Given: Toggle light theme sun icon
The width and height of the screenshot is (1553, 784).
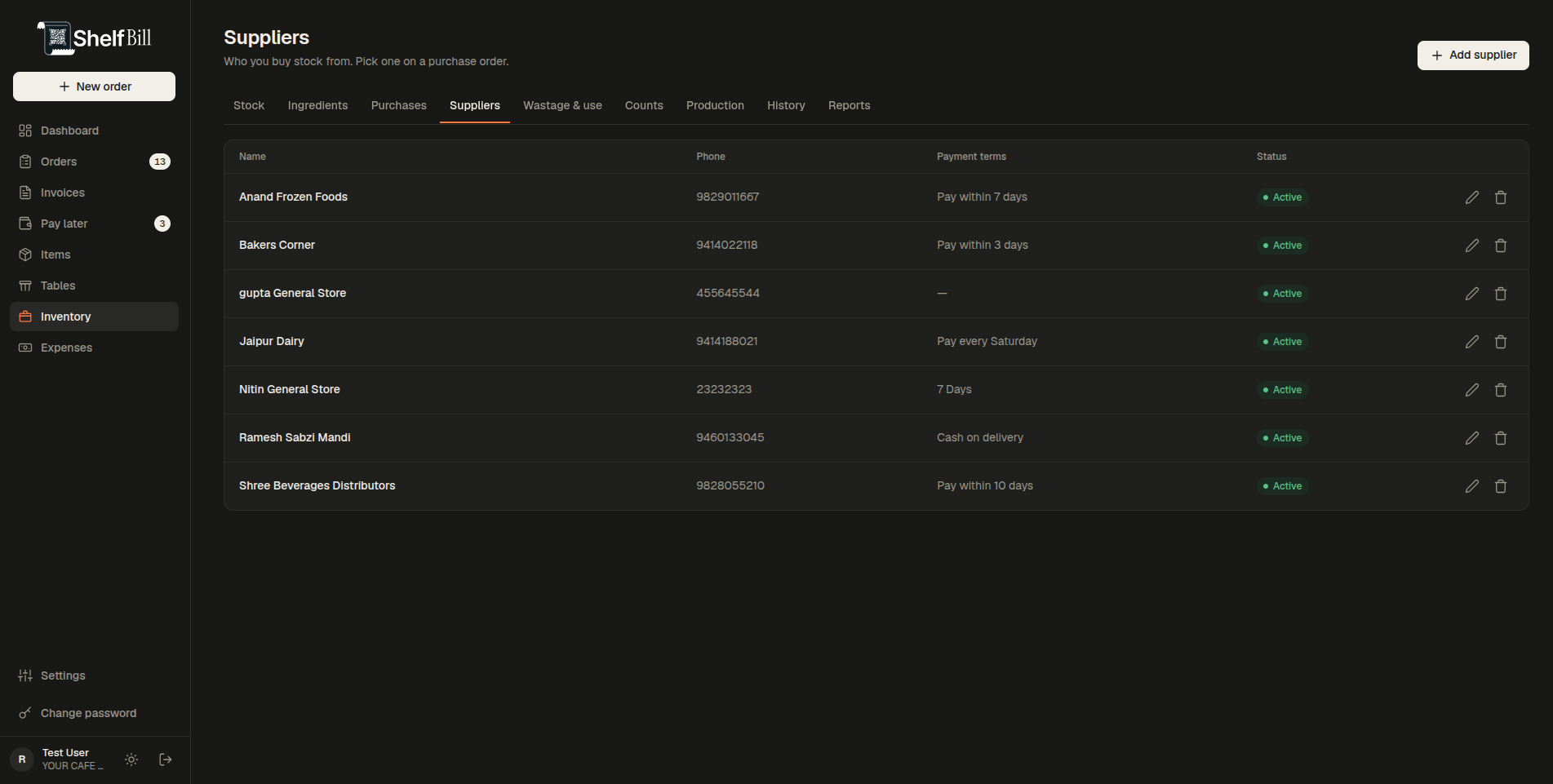Looking at the screenshot, I should pos(131,760).
